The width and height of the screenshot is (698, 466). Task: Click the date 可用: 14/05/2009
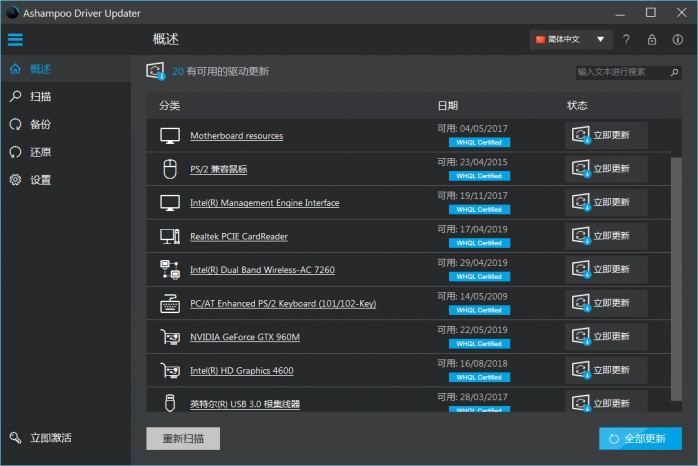pyautogui.click(x=472, y=296)
